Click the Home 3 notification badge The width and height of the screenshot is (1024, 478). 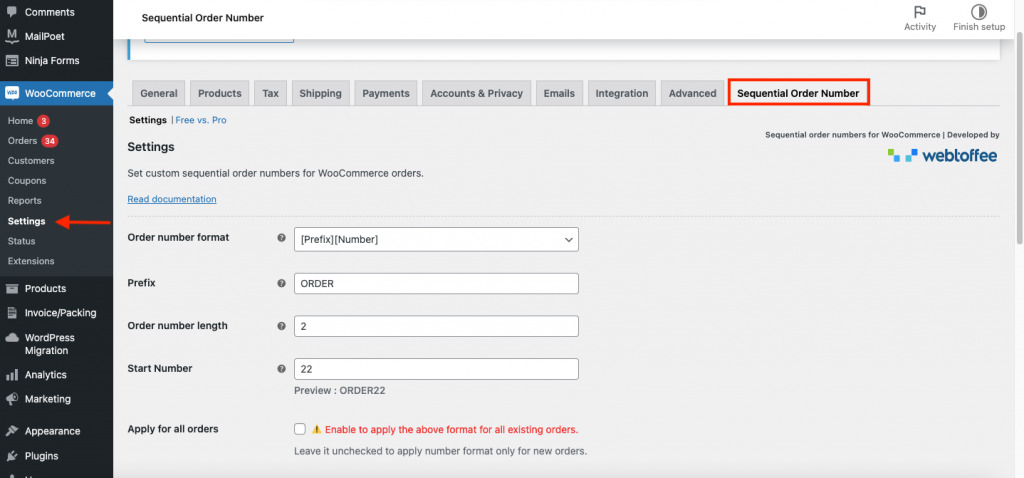tap(43, 121)
